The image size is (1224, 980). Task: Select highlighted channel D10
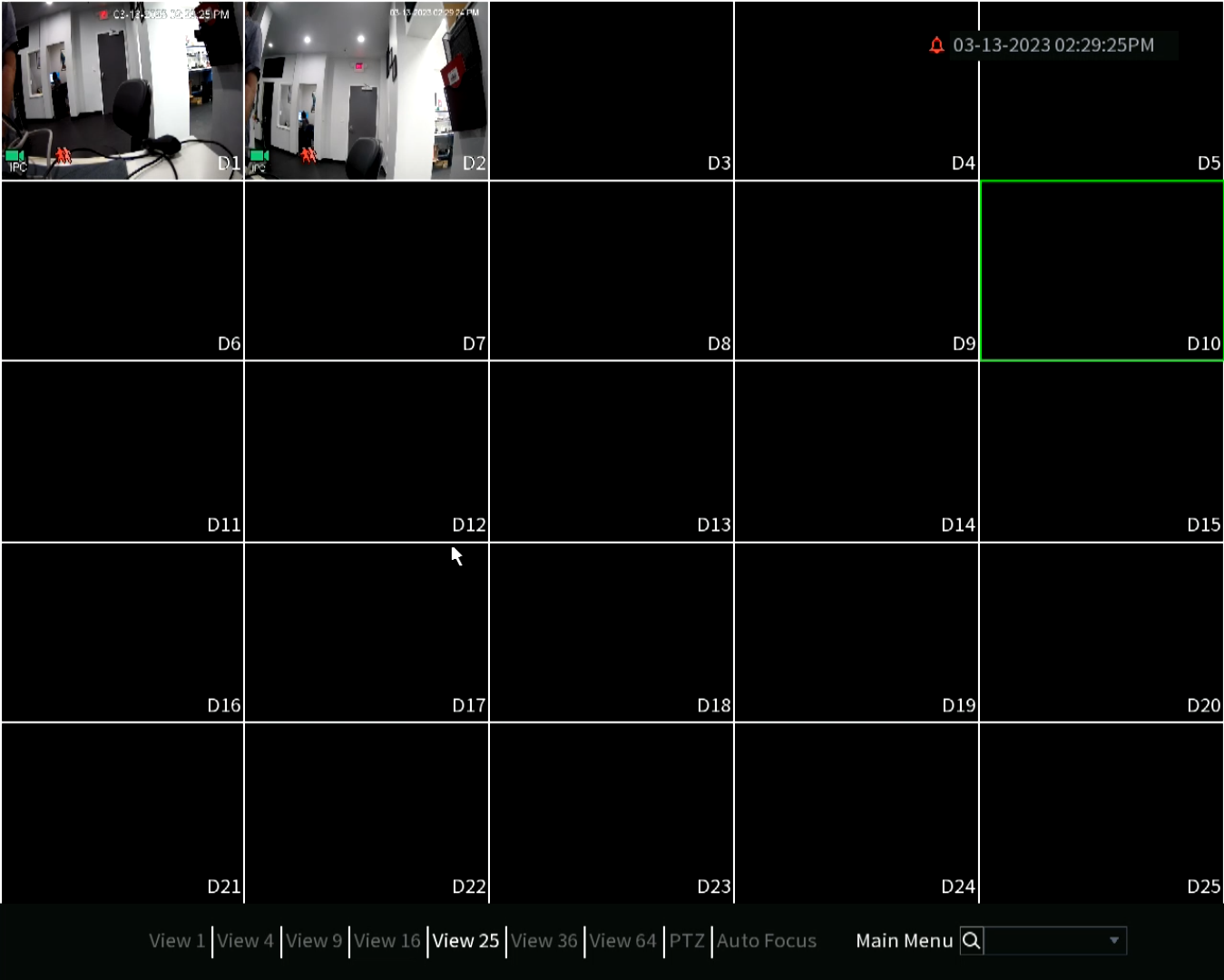[1102, 270]
